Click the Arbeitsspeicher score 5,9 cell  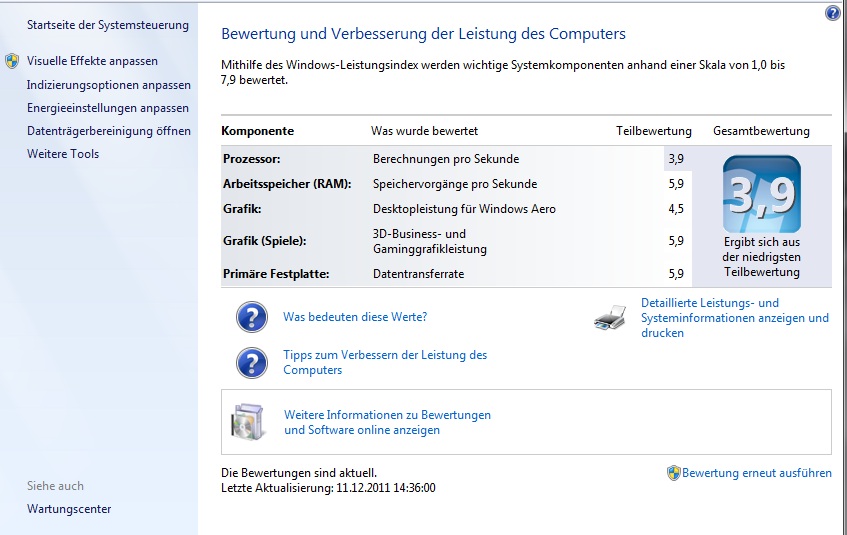676,184
